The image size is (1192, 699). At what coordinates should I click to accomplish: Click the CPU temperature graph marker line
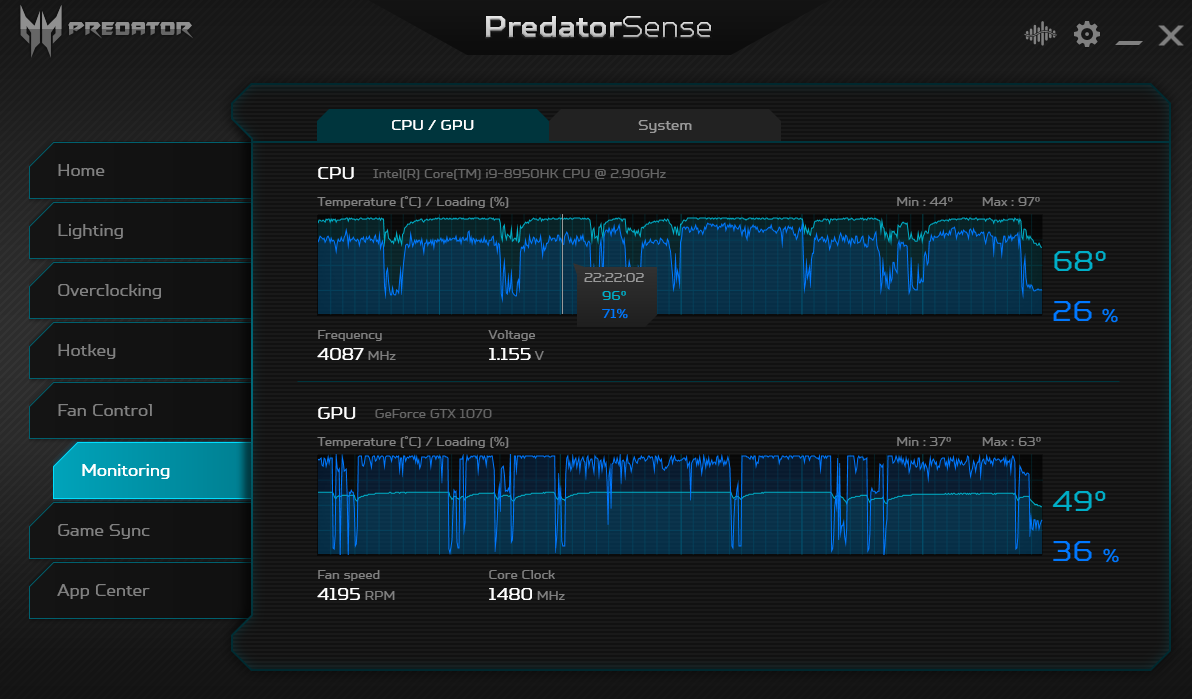(563, 264)
